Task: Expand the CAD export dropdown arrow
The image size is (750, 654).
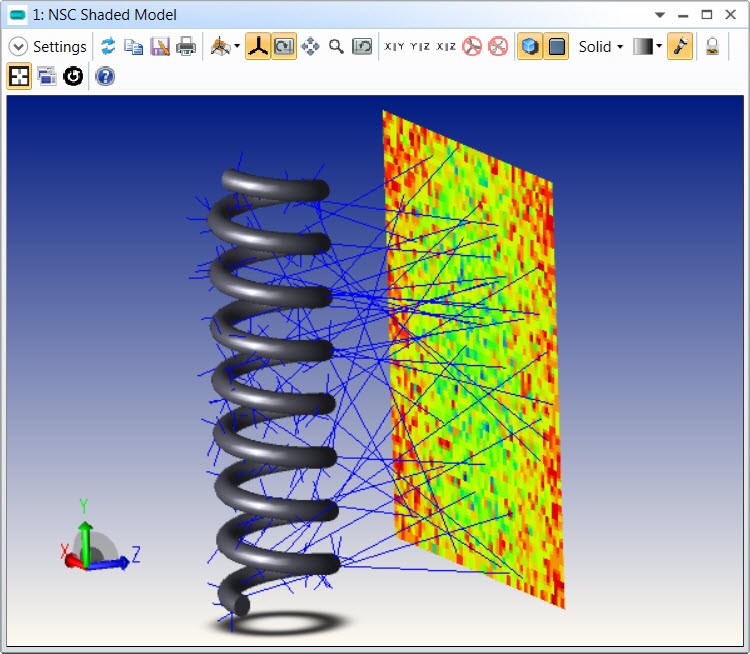Action: point(237,46)
